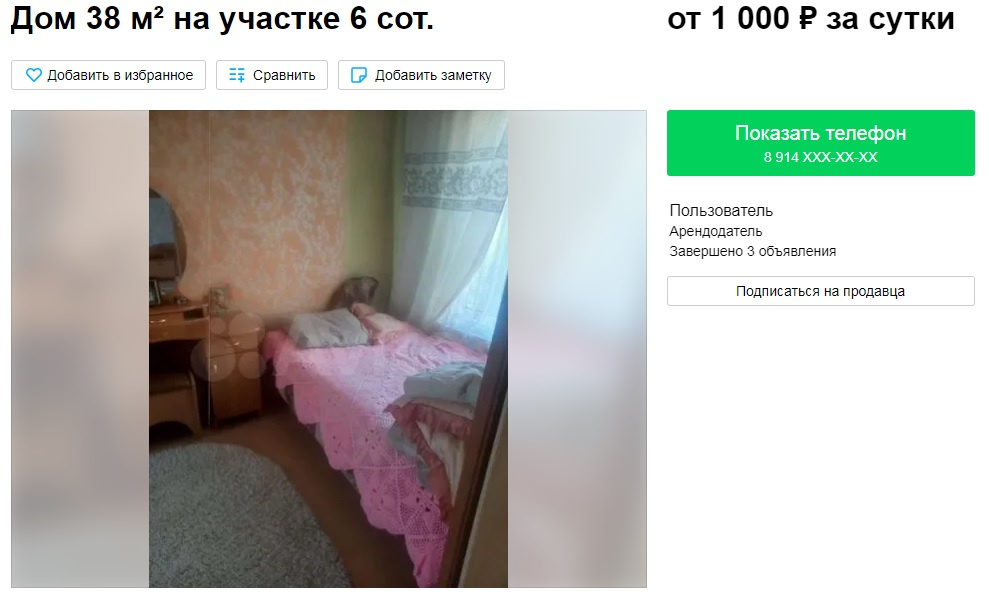Viewport: 989px width, 602px height.
Task: Click the ruble sign in the price
Action: click(807, 18)
